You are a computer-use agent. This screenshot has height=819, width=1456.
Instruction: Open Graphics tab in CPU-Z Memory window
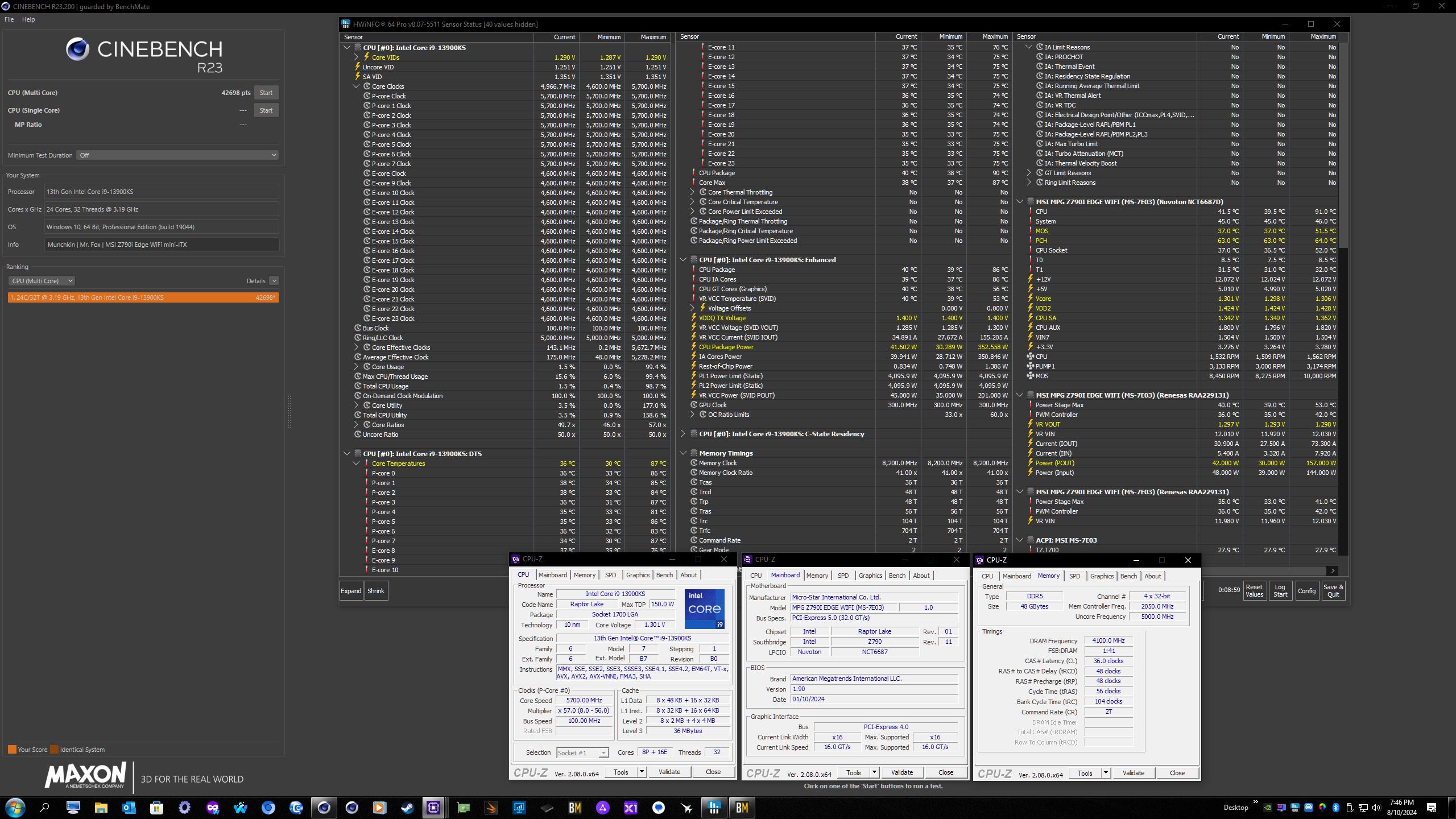tap(1102, 576)
